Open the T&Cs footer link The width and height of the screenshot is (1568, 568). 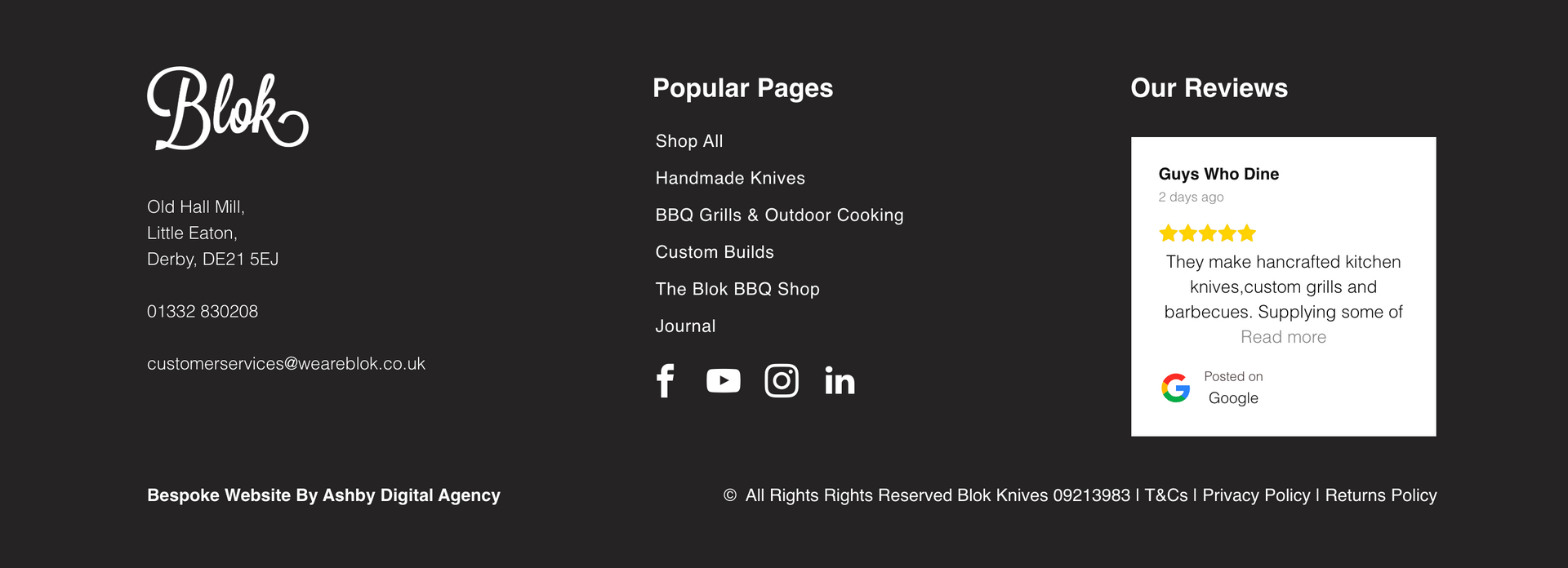point(1166,495)
